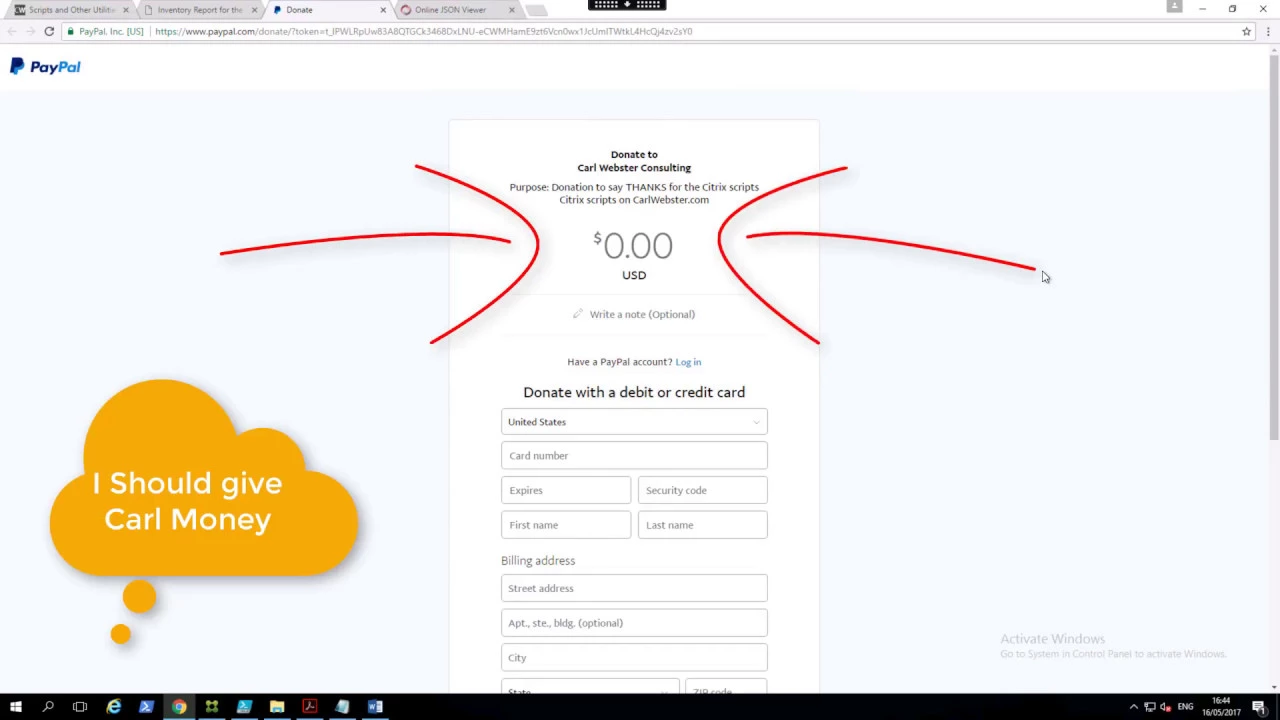The height and width of the screenshot is (720, 1280).
Task: Focus the Apt., ste., bldg. optional field
Action: [x=634, y=623]
